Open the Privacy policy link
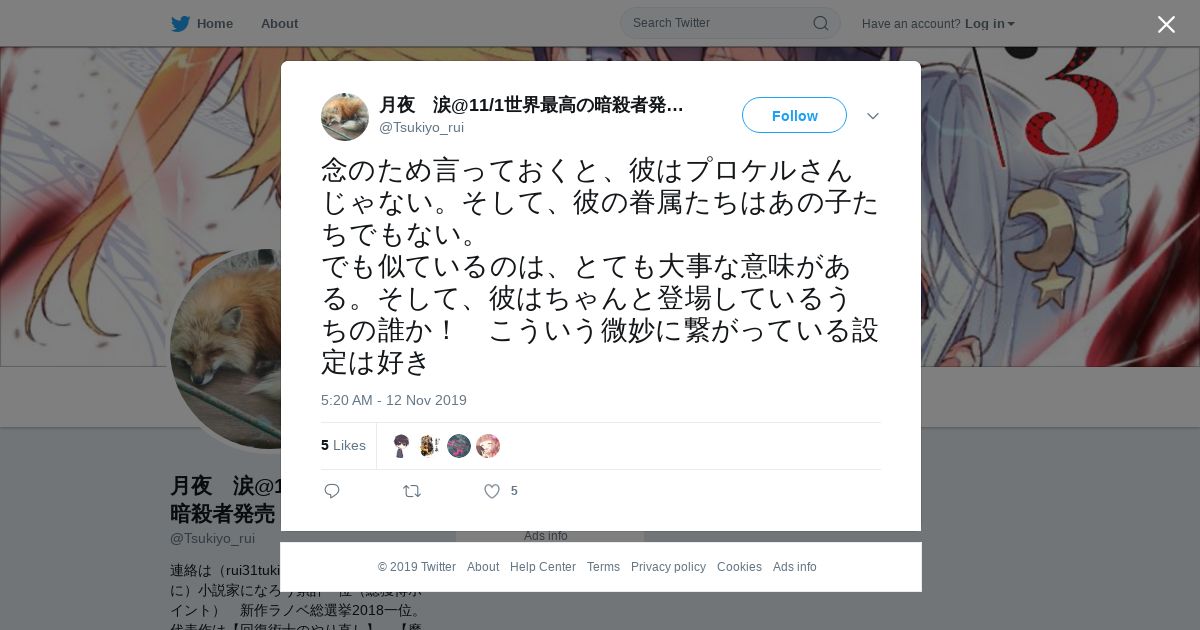This screenshot has height=630, width=1200. [x=668, y=567]
